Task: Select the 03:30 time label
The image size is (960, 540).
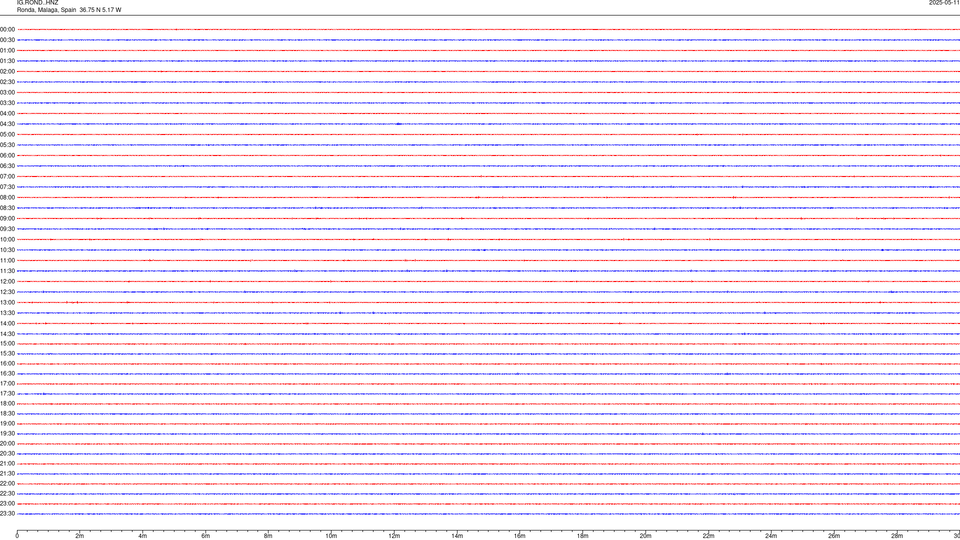Action: point(7,103)
